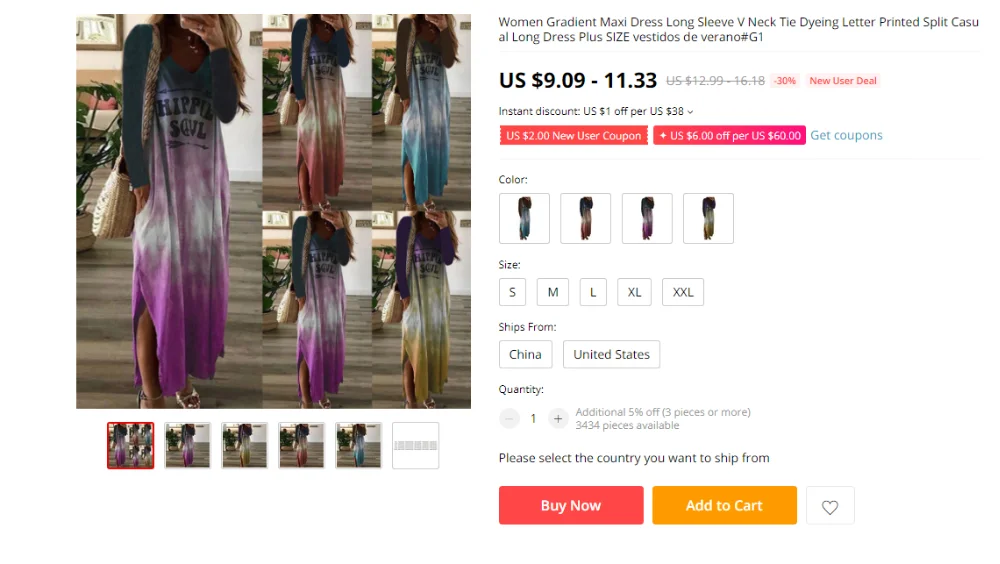Choose the yellow gradient dress color
This screenshot has width=1000, height=564.
click(709, 218)
